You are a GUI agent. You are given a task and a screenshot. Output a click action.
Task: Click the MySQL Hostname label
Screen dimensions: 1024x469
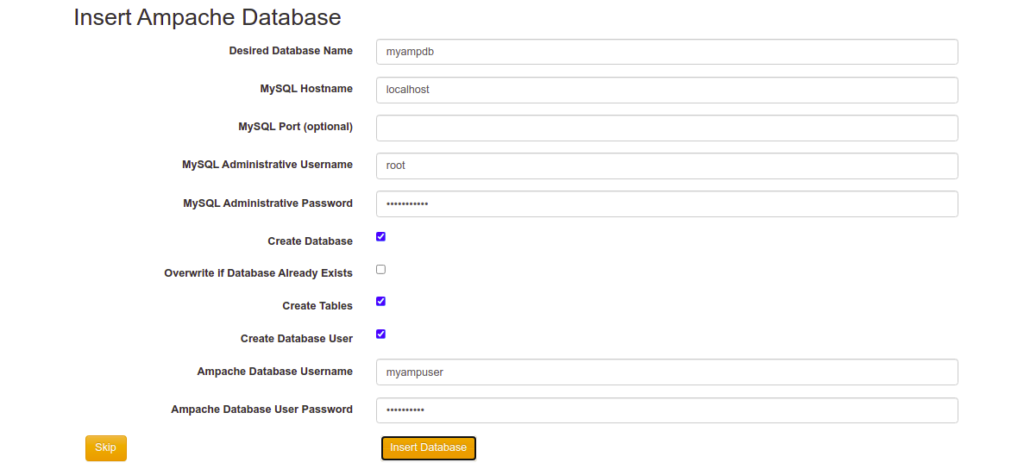click(306, 88)
